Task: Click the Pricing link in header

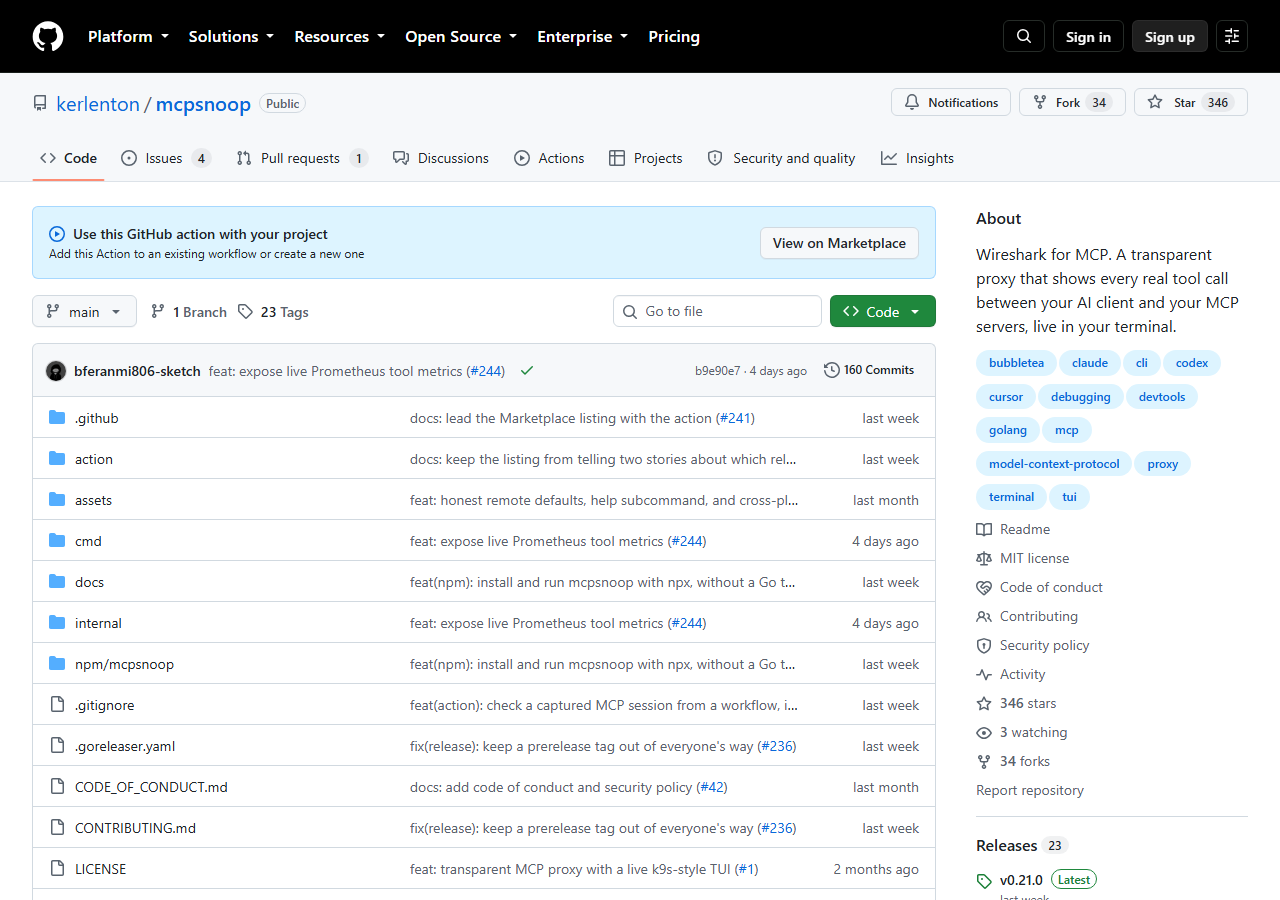Action: click(674, 36)
